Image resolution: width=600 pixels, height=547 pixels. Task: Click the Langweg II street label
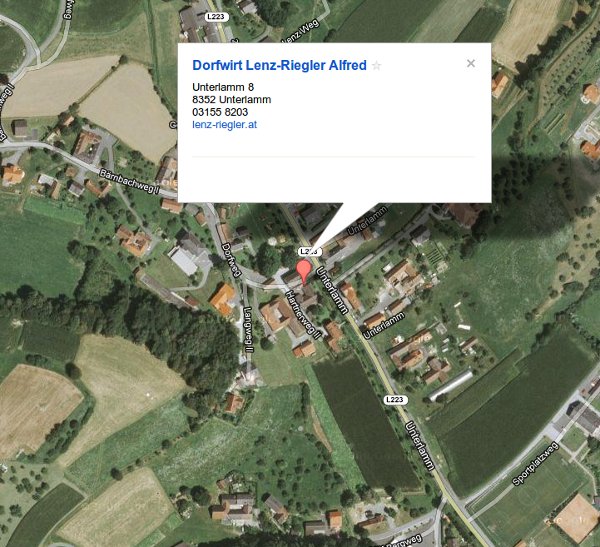(248, 330)
